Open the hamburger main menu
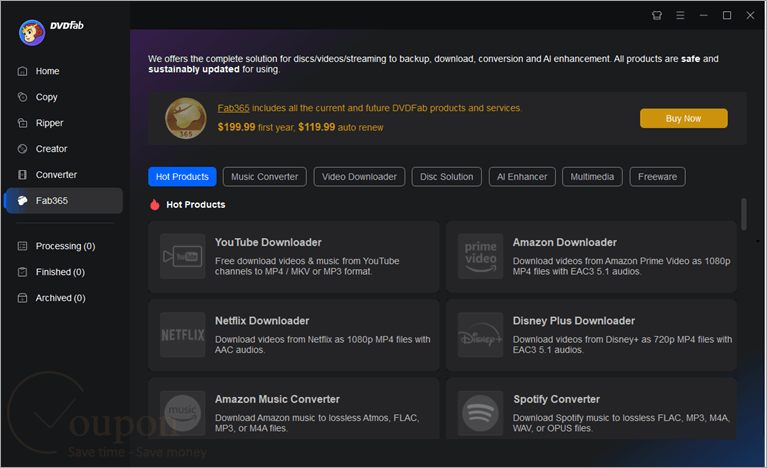 coord(680,16)
